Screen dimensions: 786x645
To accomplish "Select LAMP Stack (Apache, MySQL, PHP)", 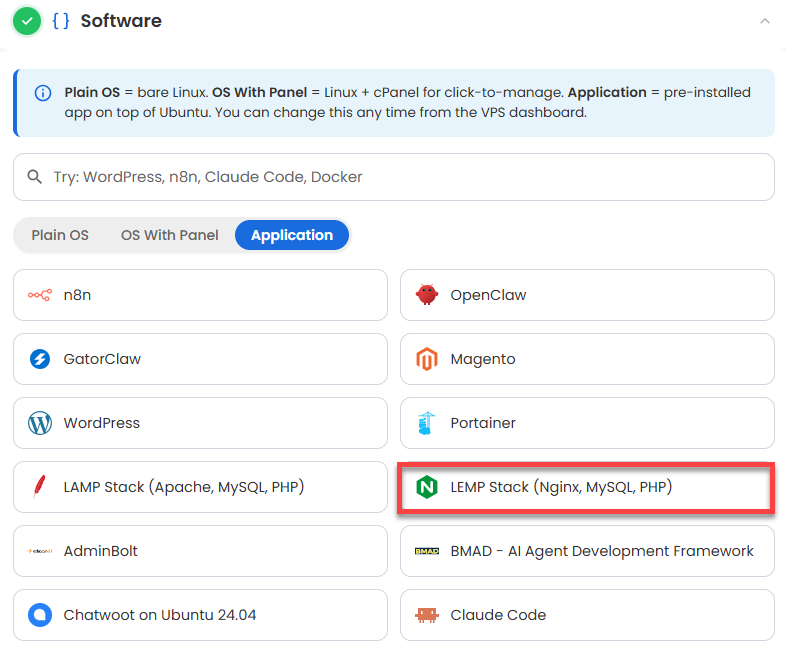I will (x=201, y=487).
